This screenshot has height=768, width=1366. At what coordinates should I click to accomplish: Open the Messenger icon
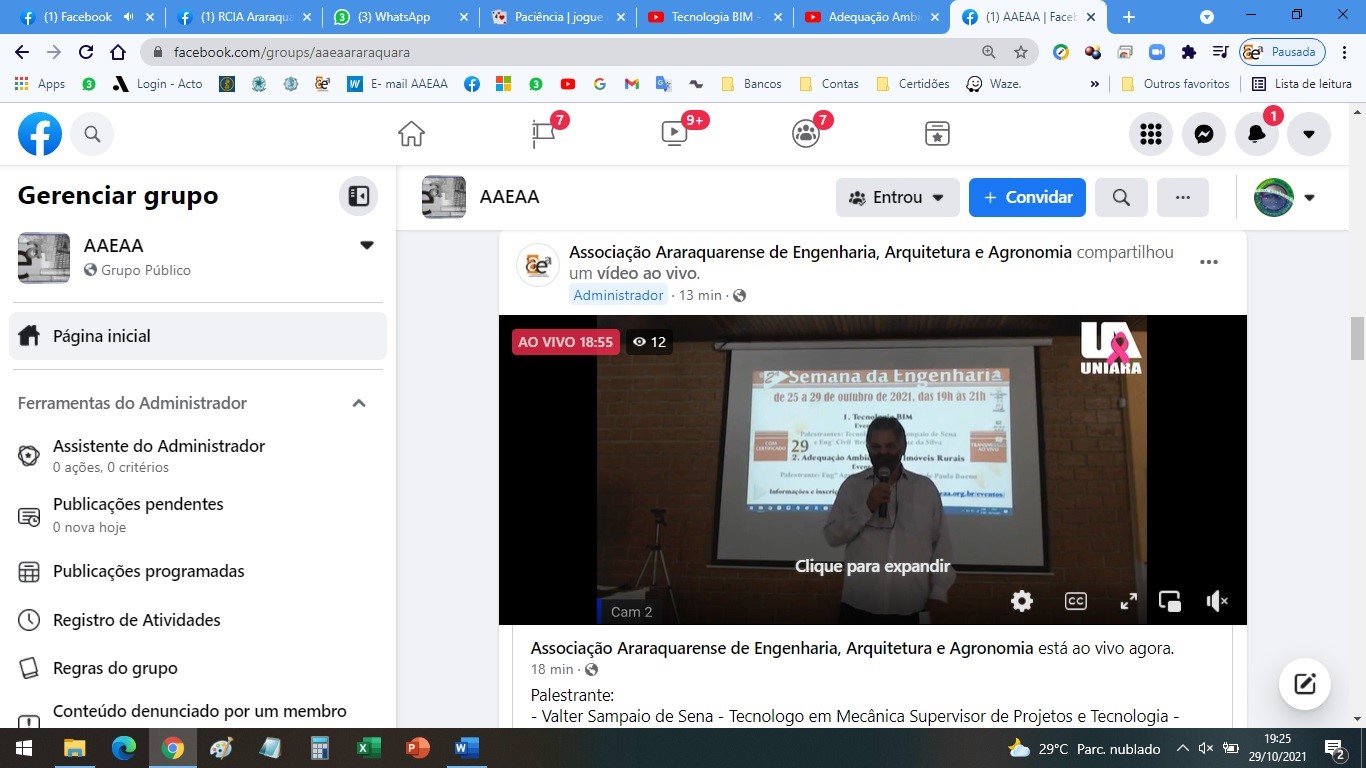coord(1204,134)
